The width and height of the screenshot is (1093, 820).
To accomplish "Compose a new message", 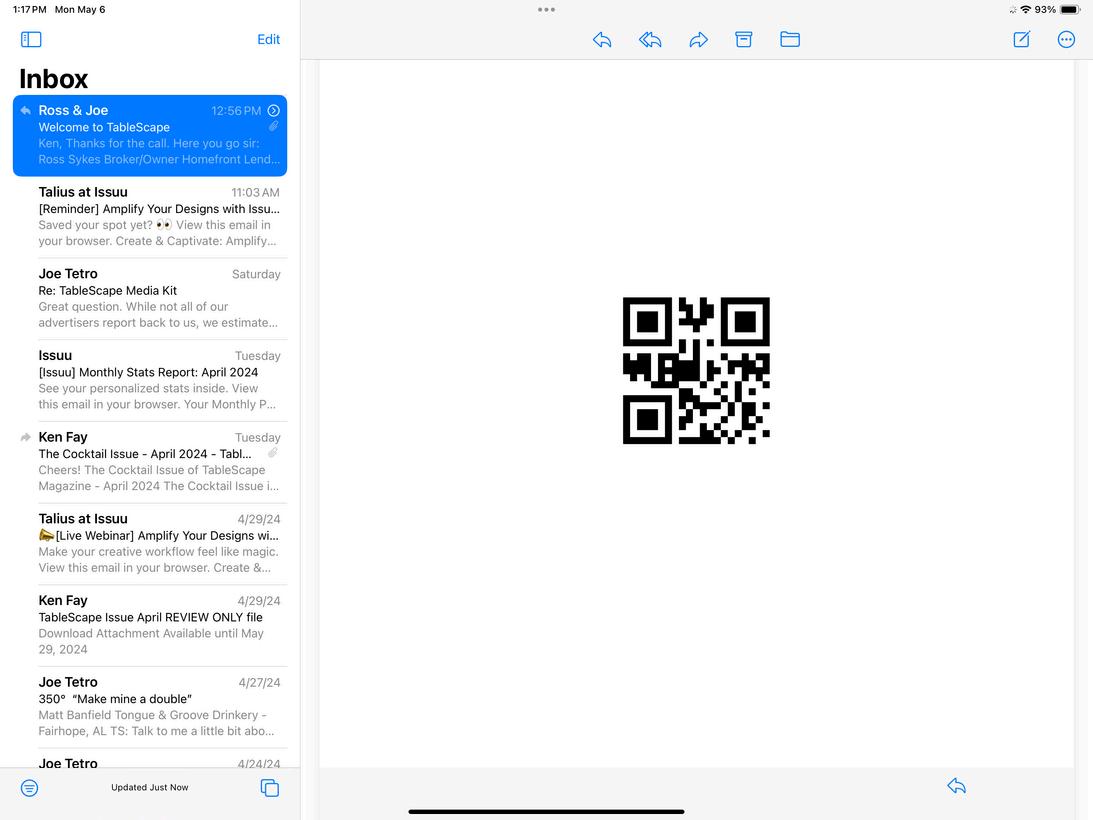I will click(x=1022, y=39).
